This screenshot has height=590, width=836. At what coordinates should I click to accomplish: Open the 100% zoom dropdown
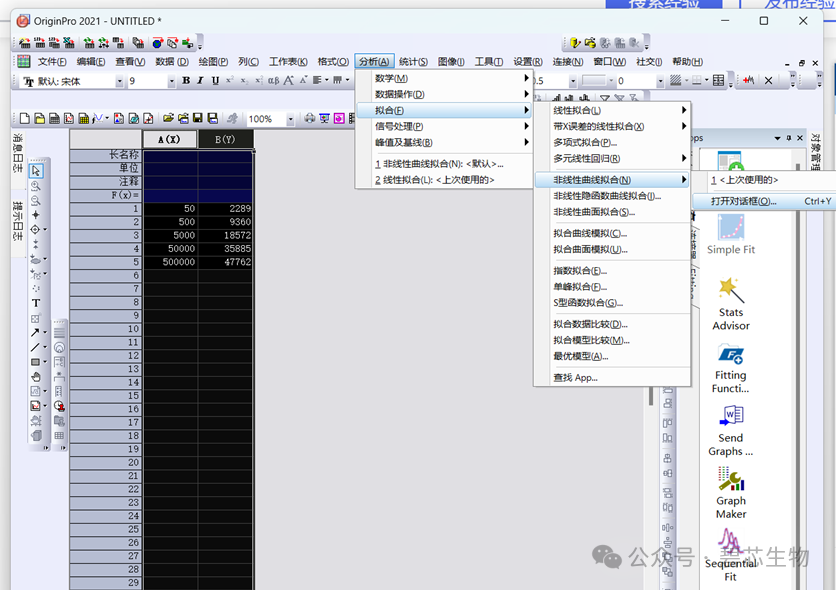[290, 119]
